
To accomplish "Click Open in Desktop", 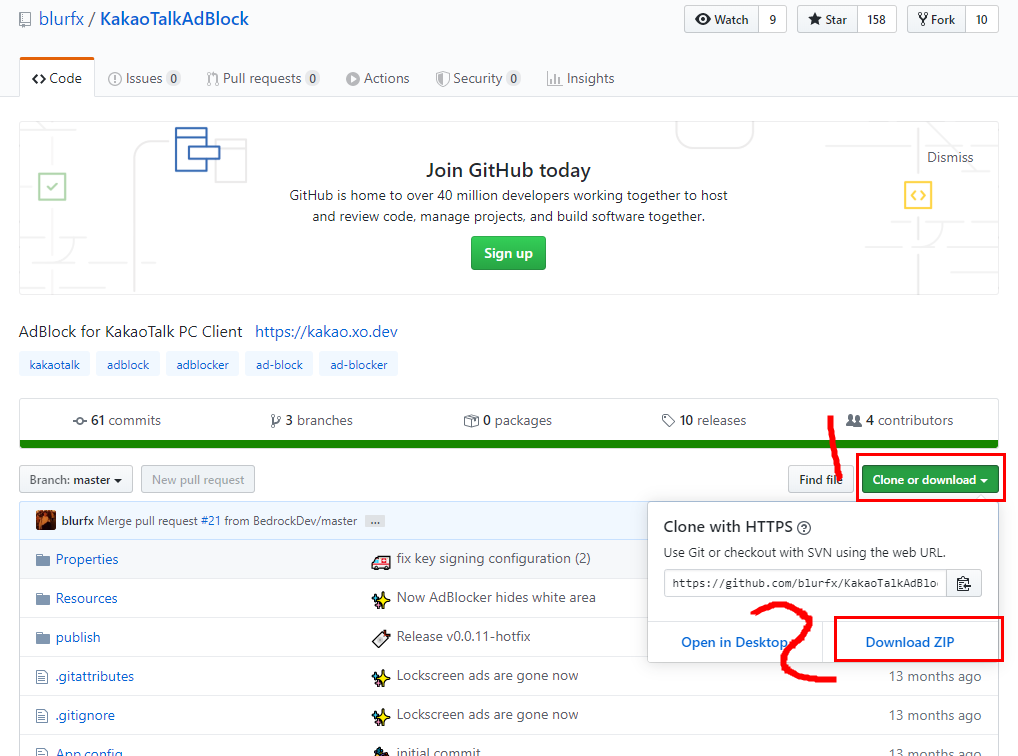I will [x=734, y=642].
